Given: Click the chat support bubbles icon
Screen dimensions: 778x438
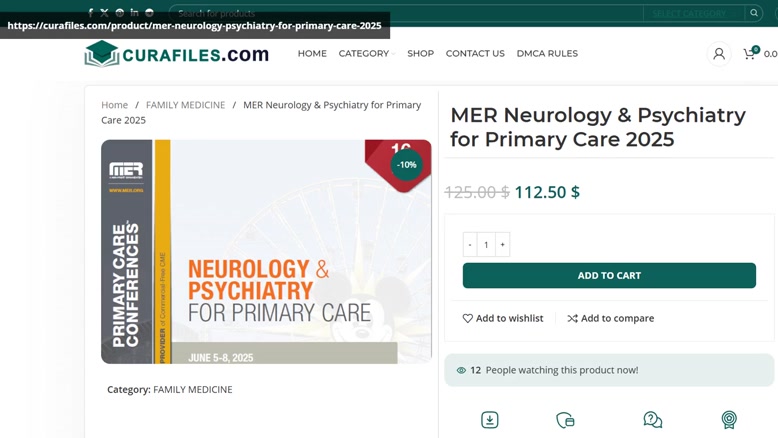Looking at the screenshot, I should tap(652, 420).
